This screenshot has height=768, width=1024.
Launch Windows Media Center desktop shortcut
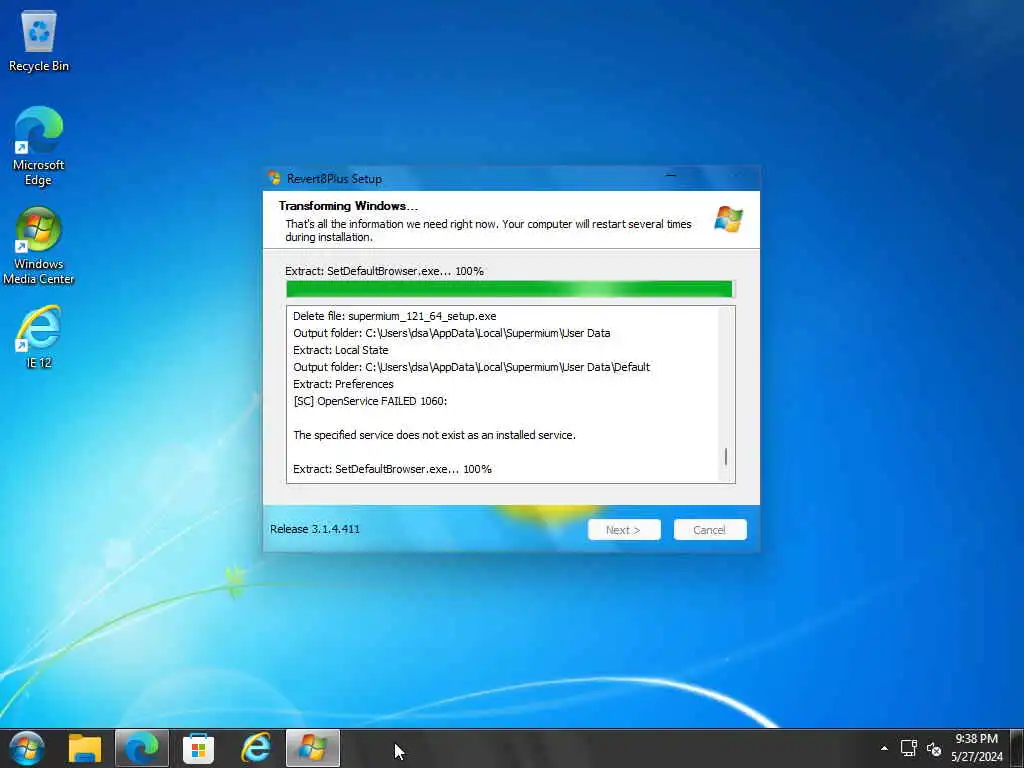39,246
